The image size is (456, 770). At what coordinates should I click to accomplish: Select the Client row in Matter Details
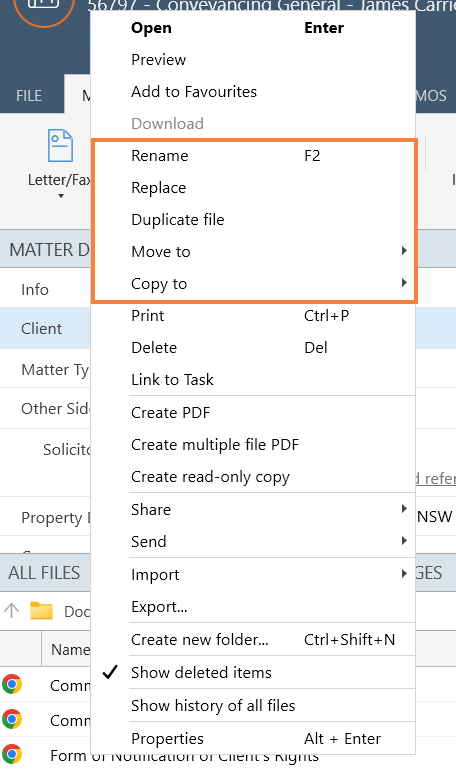[45, 329]
